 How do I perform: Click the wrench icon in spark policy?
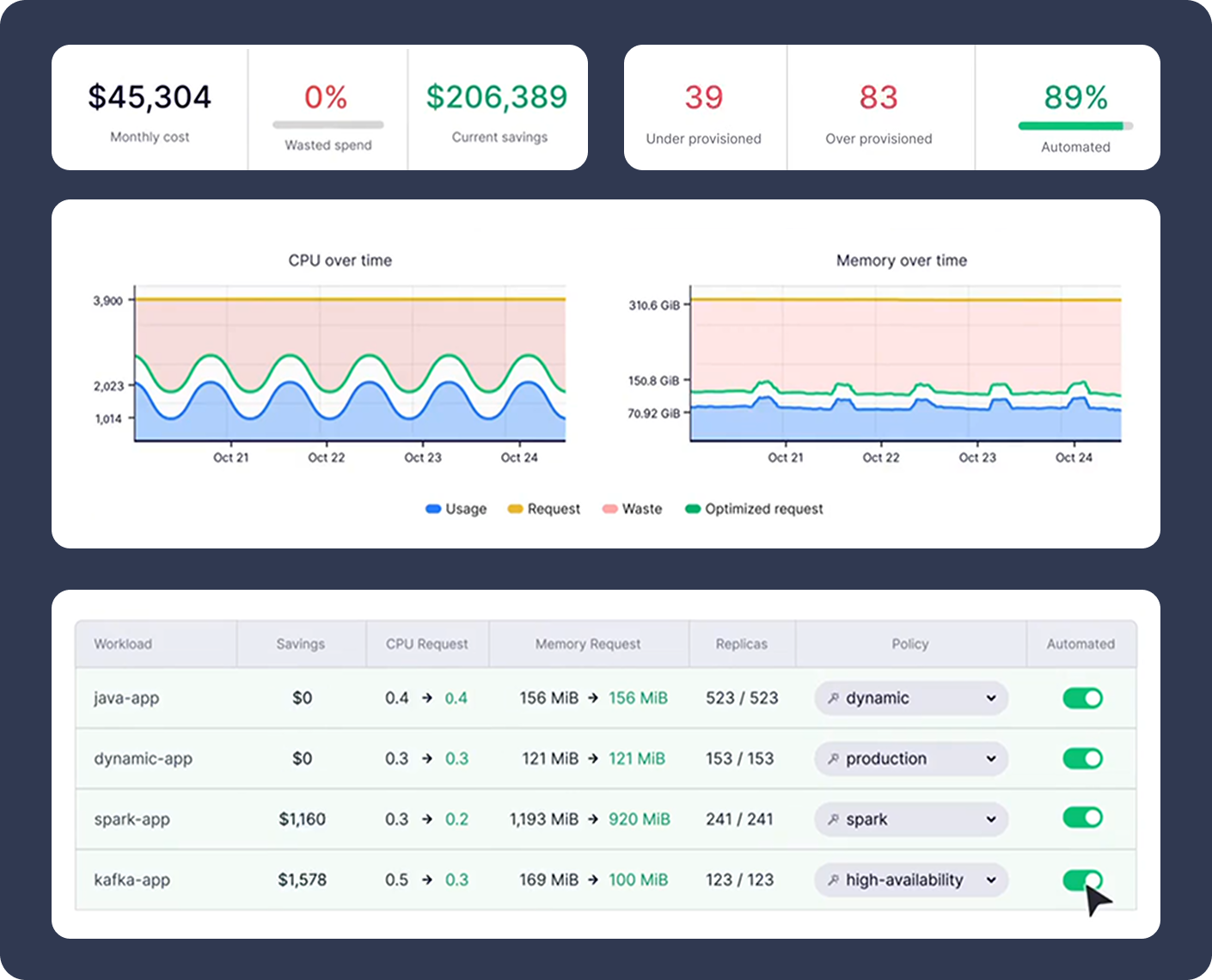[x=833, y=820]
